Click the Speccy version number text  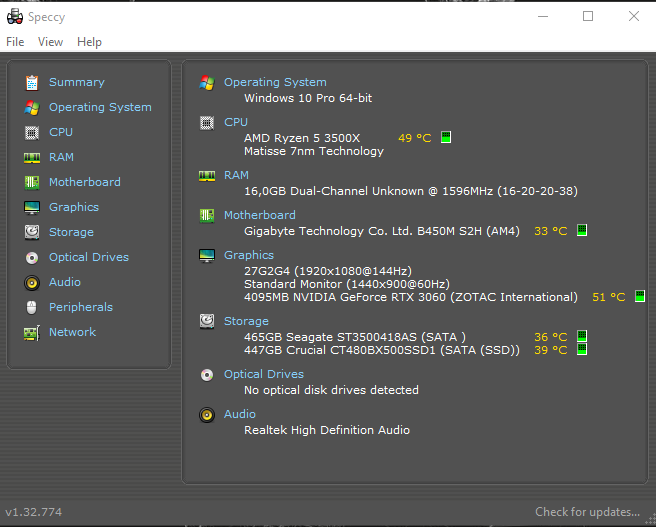(x=34, y=512)
